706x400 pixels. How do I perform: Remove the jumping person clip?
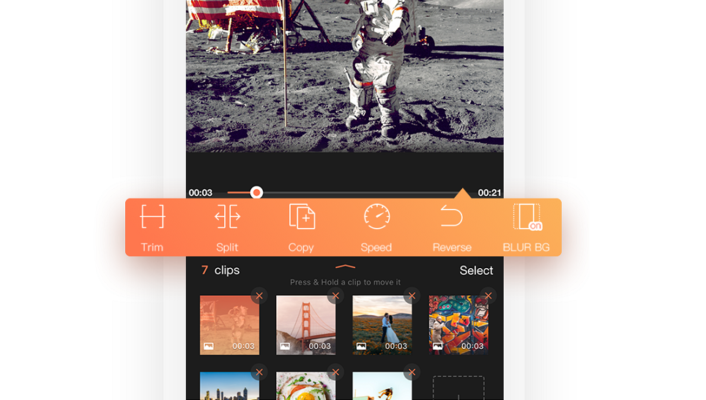coord(412,373)
